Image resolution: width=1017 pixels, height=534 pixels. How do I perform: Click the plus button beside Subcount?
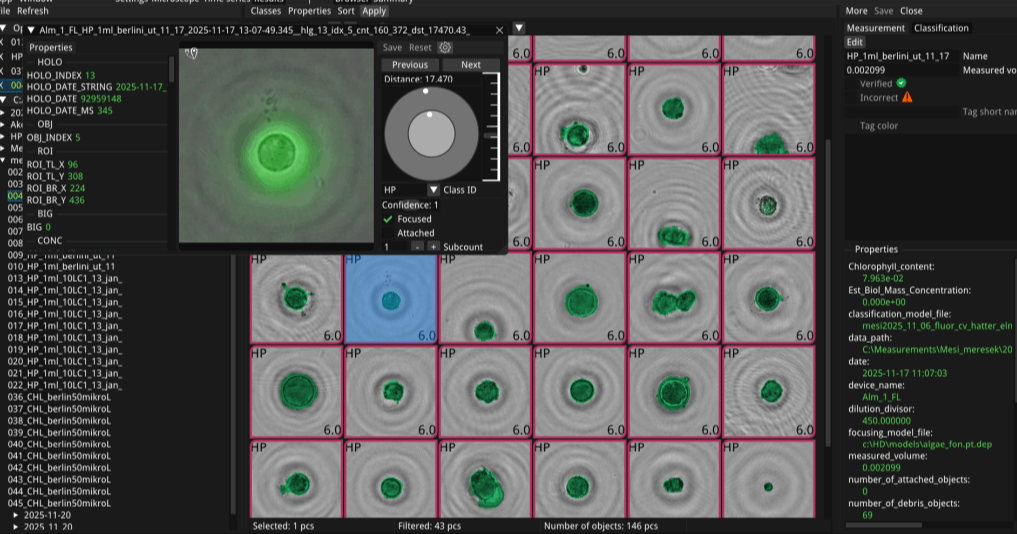pos(433,246)
